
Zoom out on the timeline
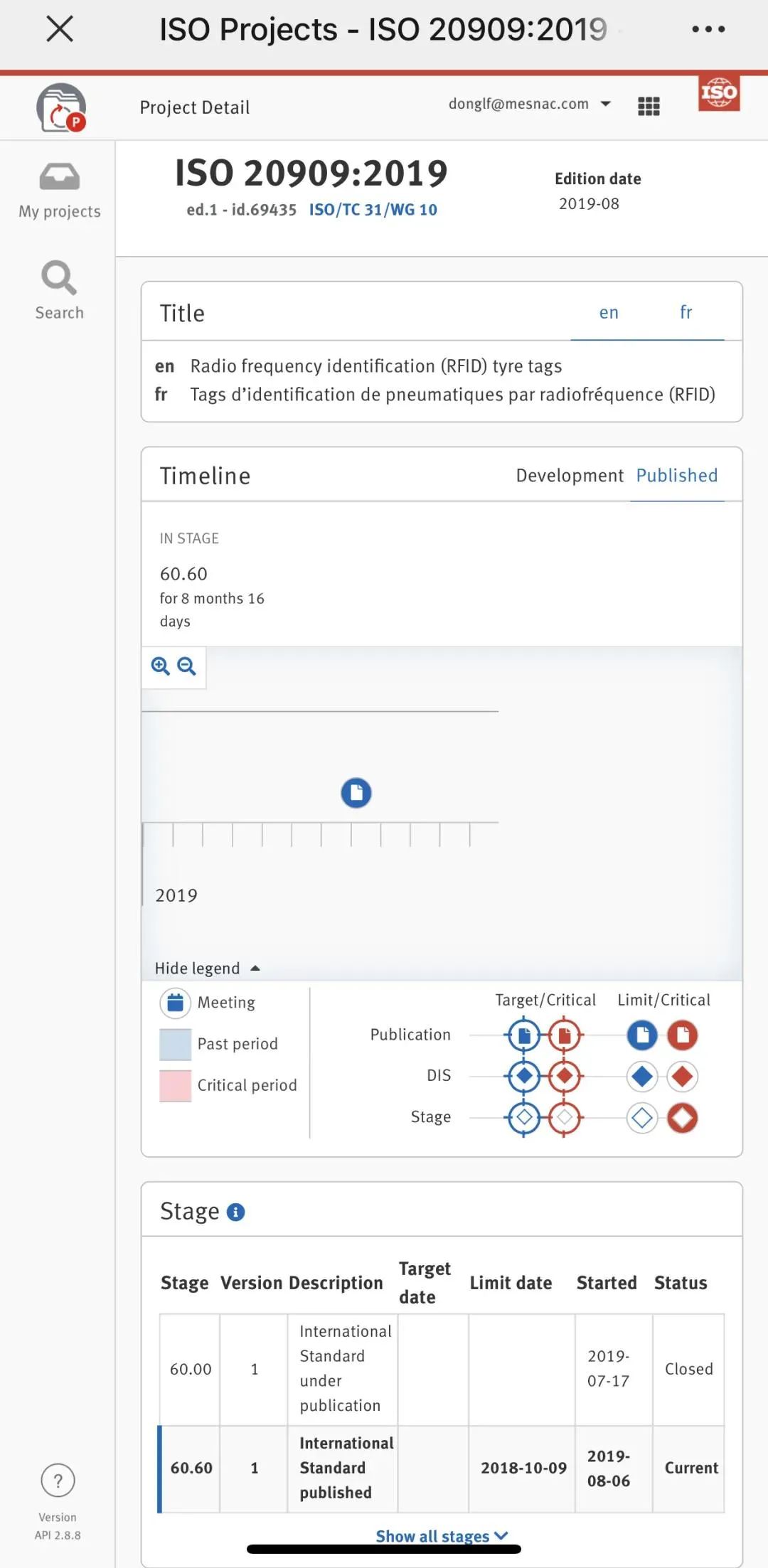(186, 666)
